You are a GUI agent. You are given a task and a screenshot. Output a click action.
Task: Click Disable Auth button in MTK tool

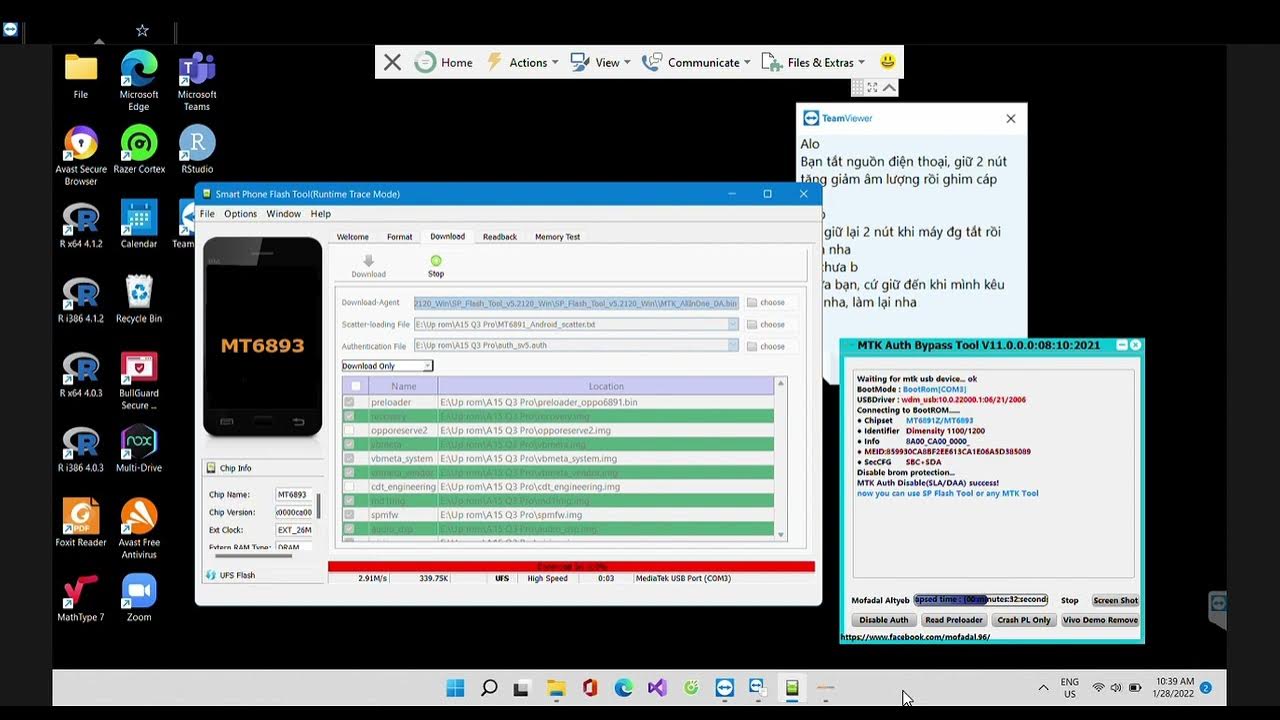click(884, 620)
